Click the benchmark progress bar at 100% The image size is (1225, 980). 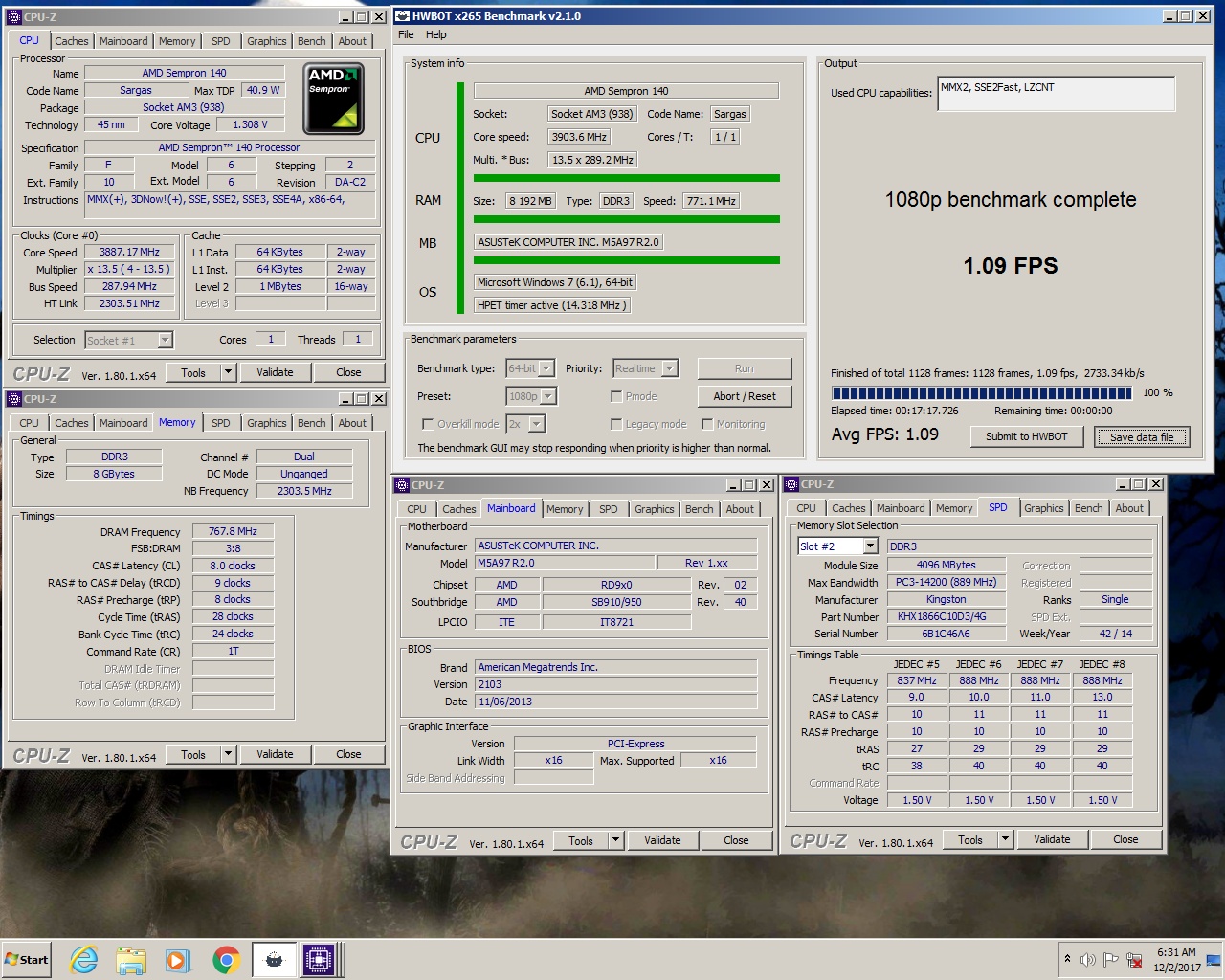(x=981, y=393)
